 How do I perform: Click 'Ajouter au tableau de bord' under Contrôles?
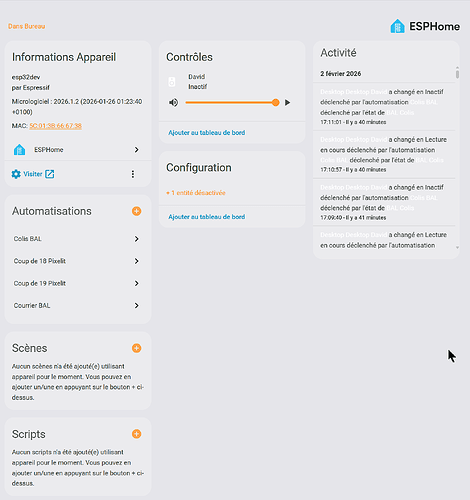pyautogui.click(x=207, y=133)
